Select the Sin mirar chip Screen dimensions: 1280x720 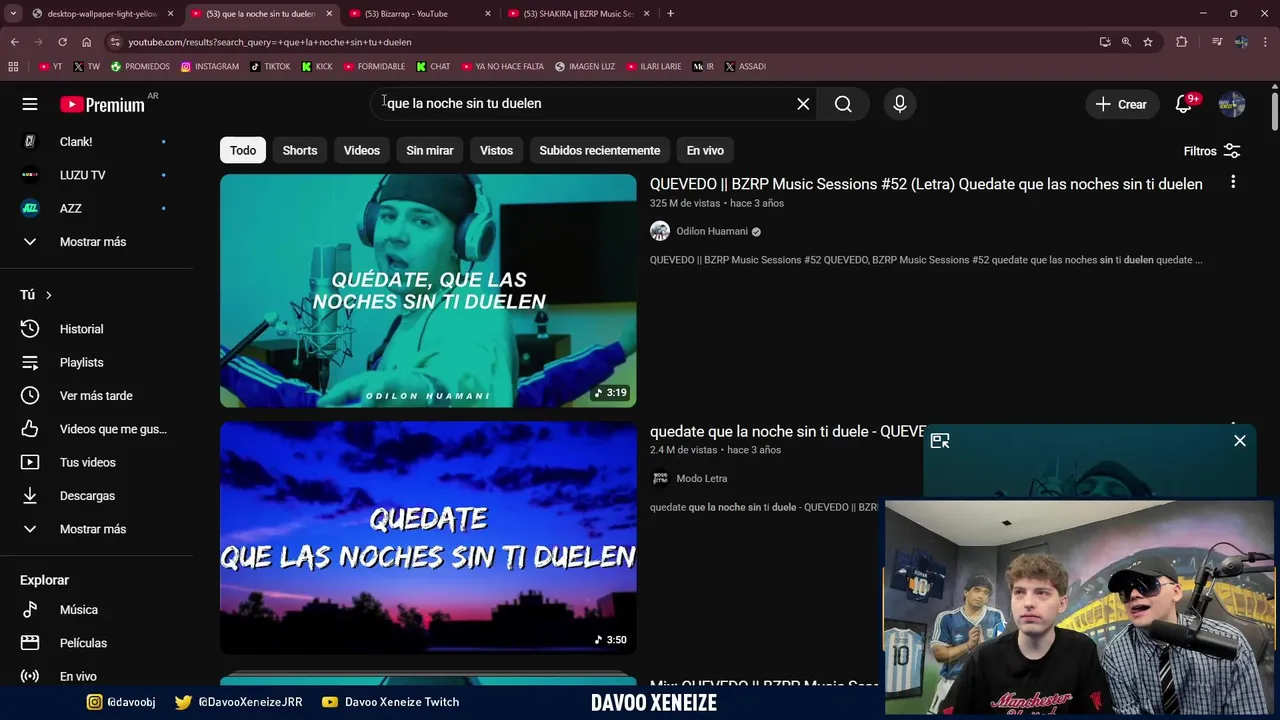(x=430, y=150)
